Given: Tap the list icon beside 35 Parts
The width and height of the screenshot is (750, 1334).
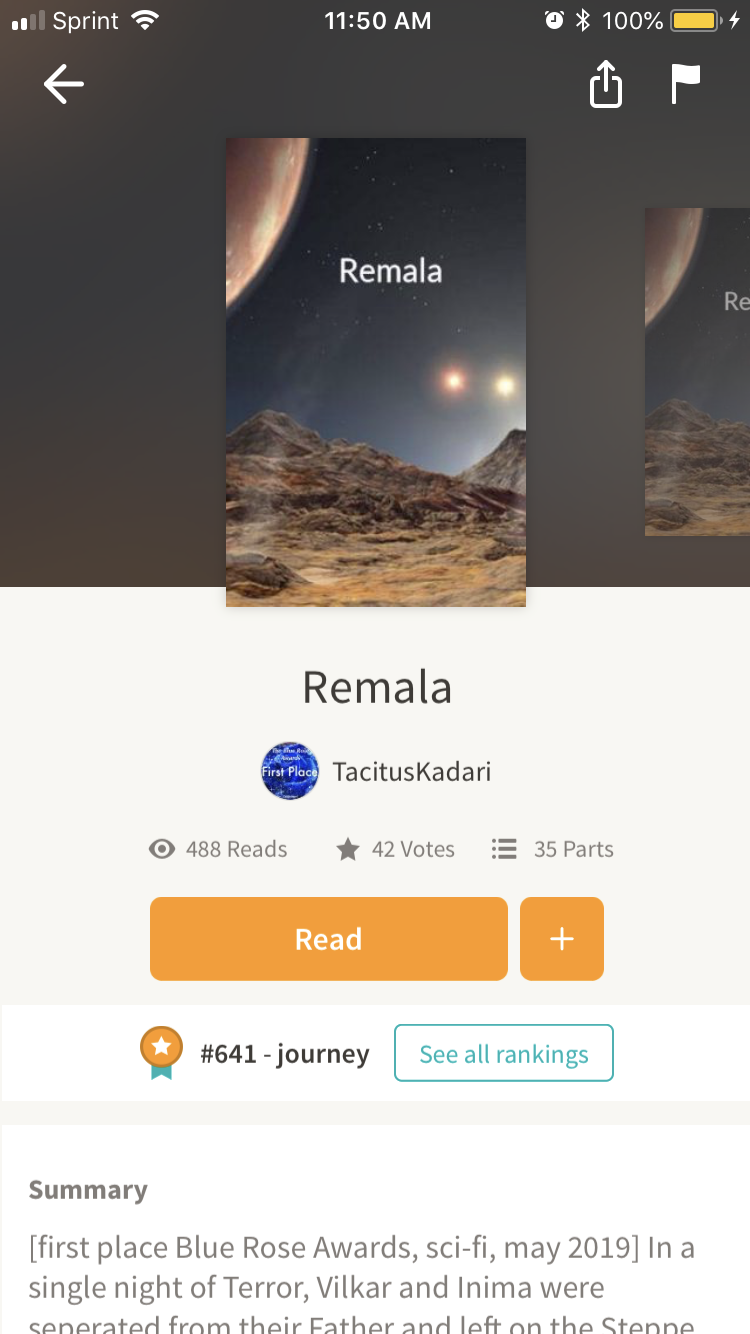Looking at the screenshot, I should 504,849.
